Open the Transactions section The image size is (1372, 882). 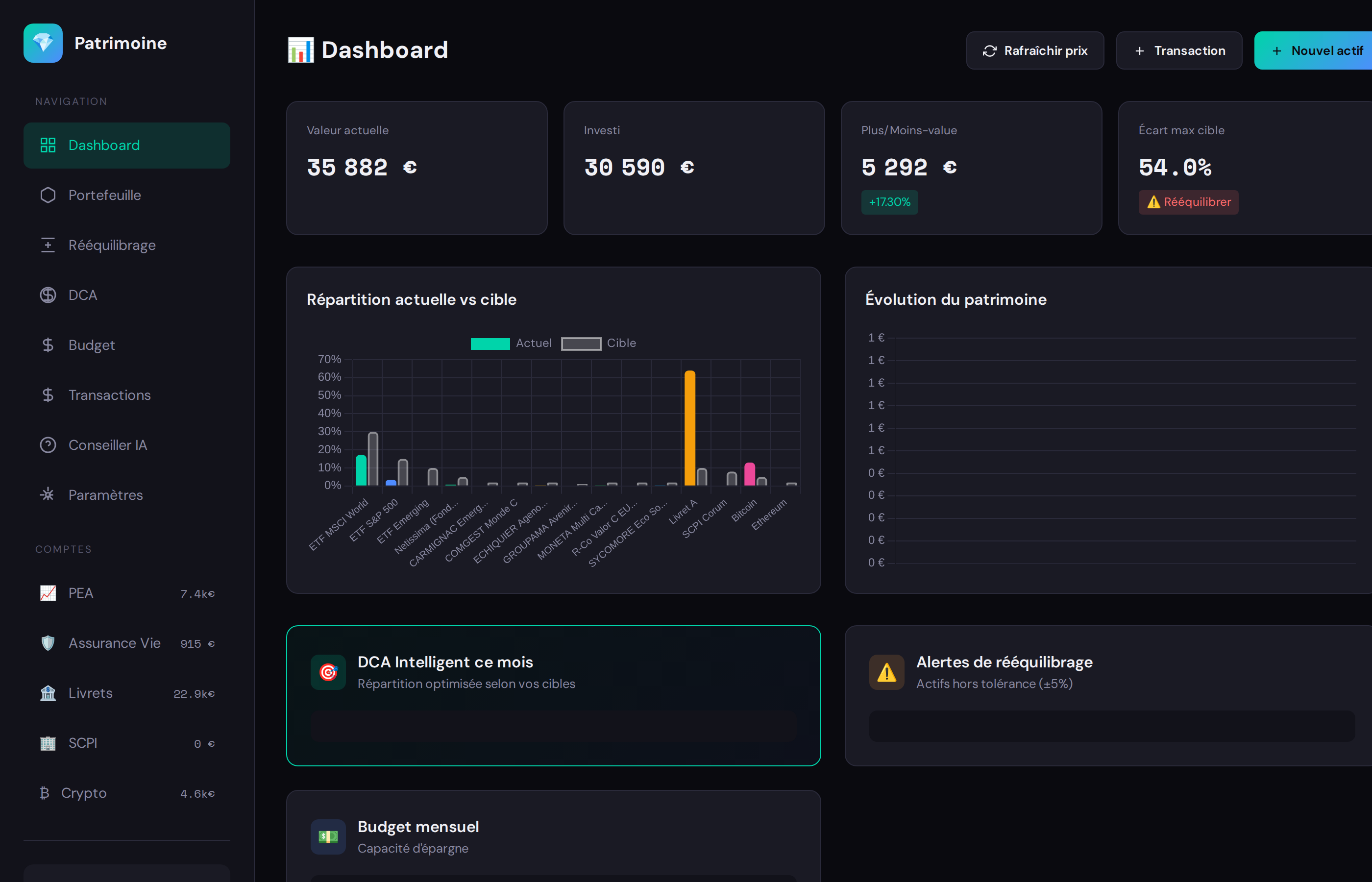(x=109, y=394)
